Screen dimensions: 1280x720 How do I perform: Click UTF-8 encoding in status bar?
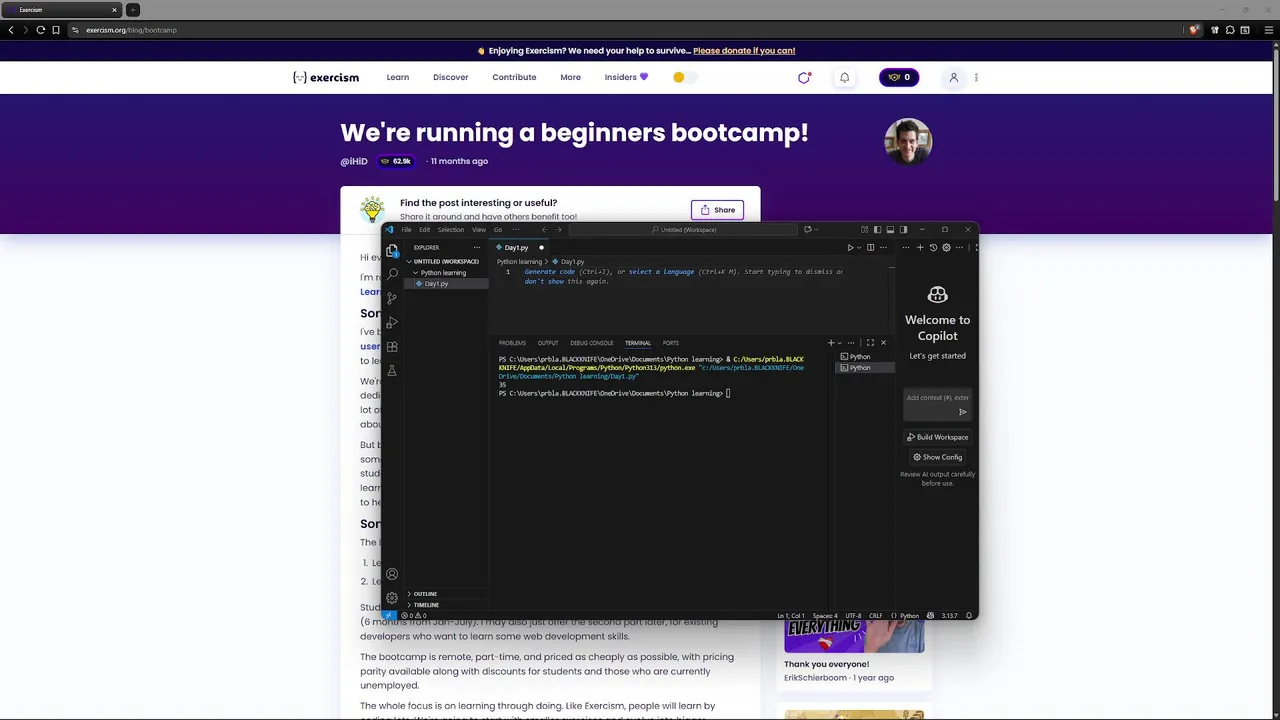click(x=853, y=615)
